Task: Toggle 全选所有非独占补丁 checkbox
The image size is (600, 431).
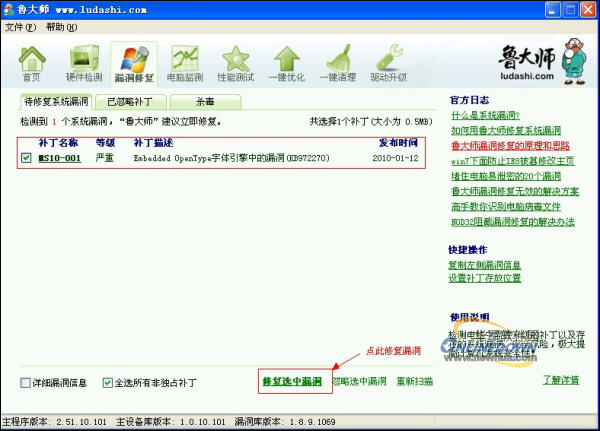Action: [108, 382]
